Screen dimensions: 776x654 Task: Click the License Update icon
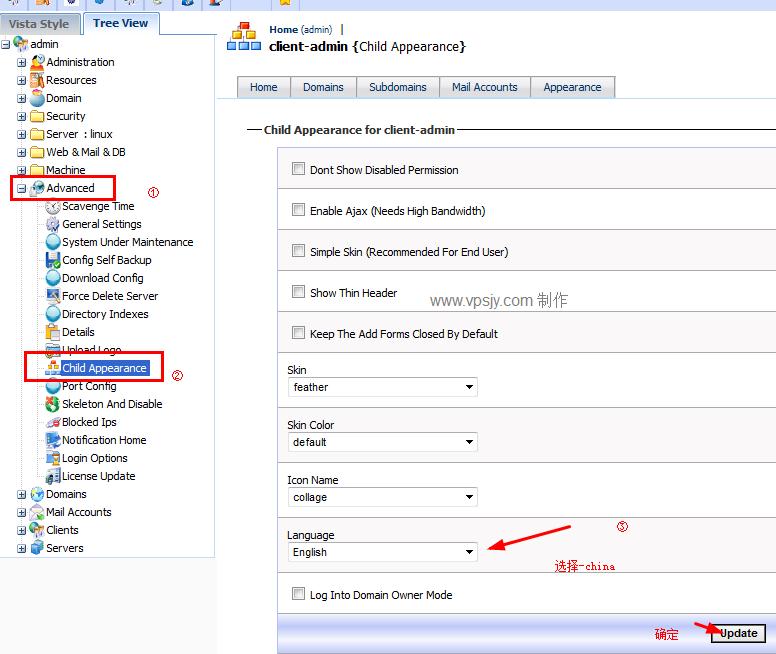click(53, 476)
